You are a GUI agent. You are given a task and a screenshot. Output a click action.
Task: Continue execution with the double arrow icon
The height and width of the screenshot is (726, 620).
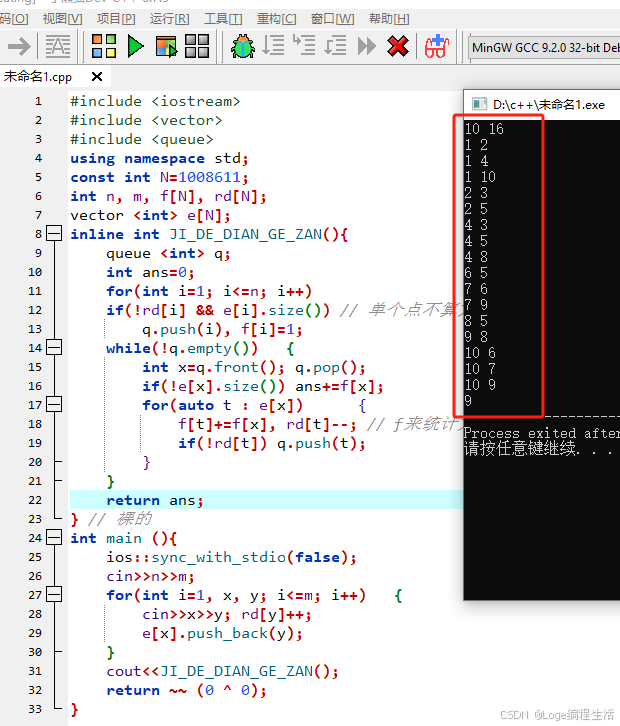click(x=367, y=46)
